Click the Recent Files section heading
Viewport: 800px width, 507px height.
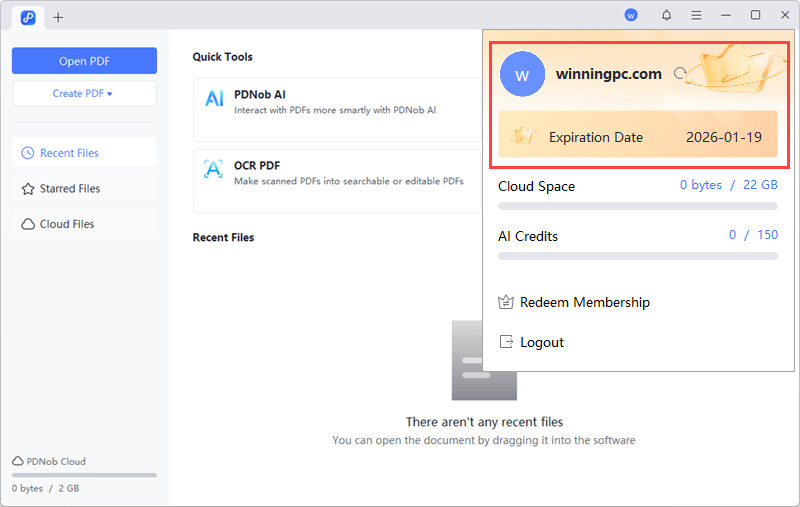[223, 237]
